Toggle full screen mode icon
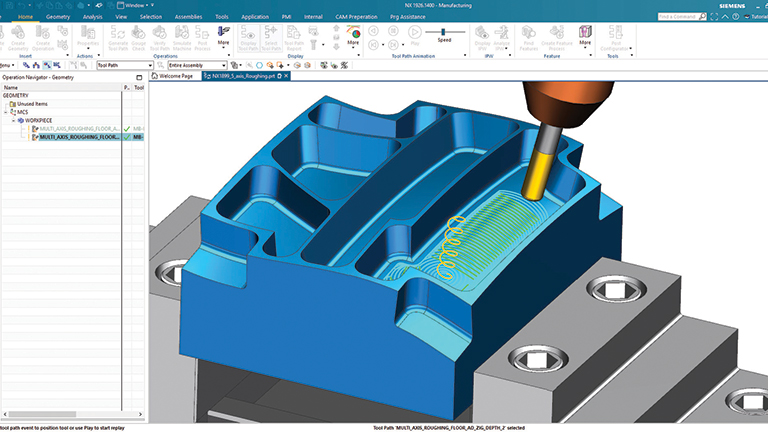Viewport: 768px width, 432px height. pos(714,17)
